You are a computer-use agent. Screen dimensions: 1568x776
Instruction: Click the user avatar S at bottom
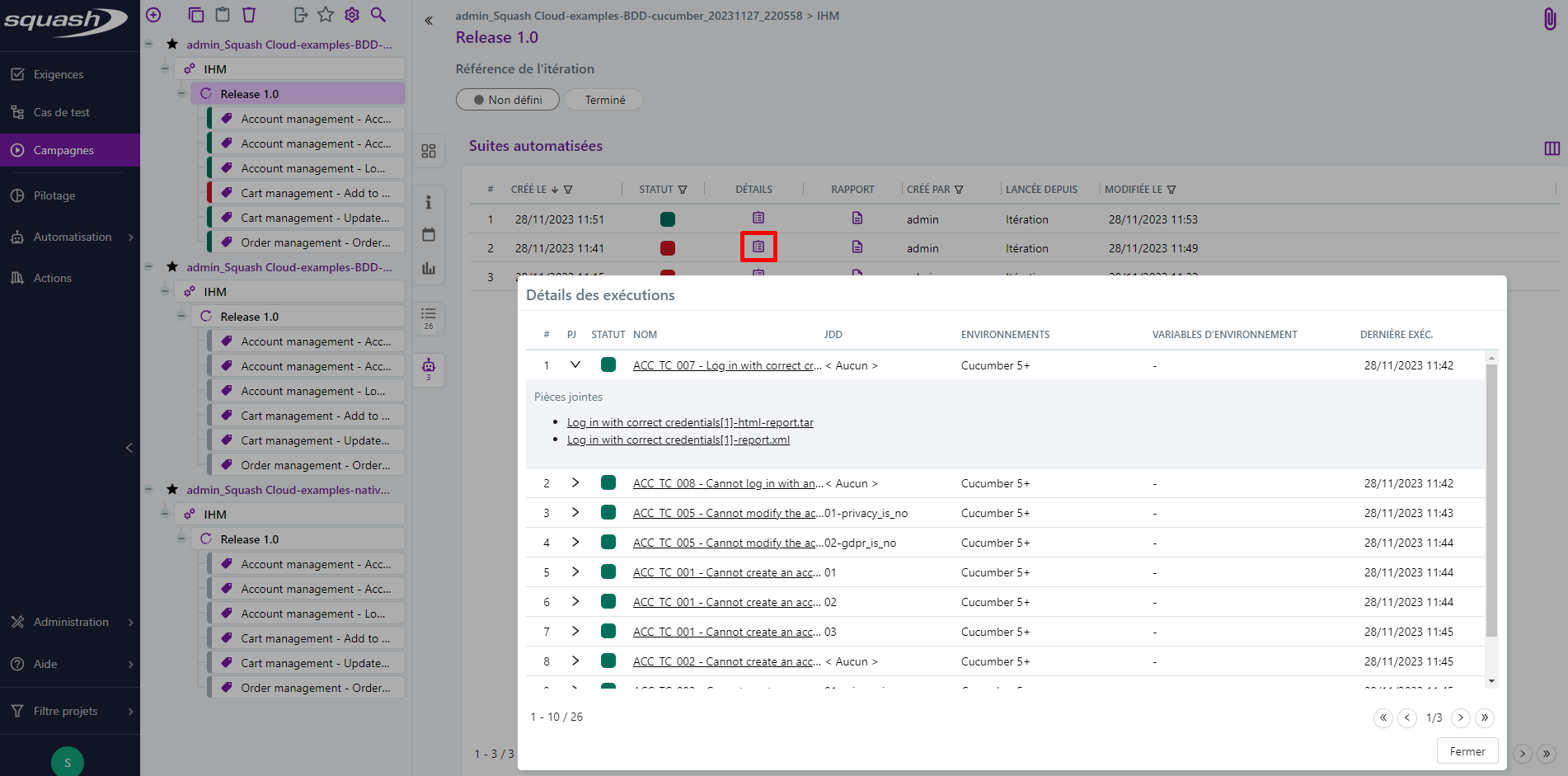tap(68, 762)
